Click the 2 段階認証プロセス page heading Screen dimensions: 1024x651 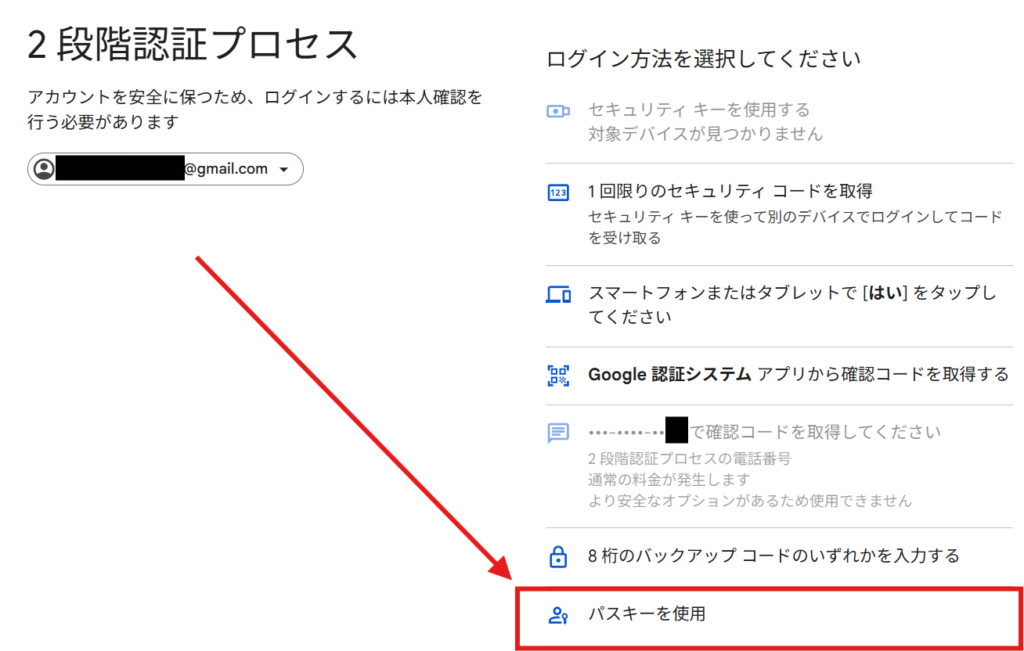click(192, 44)
